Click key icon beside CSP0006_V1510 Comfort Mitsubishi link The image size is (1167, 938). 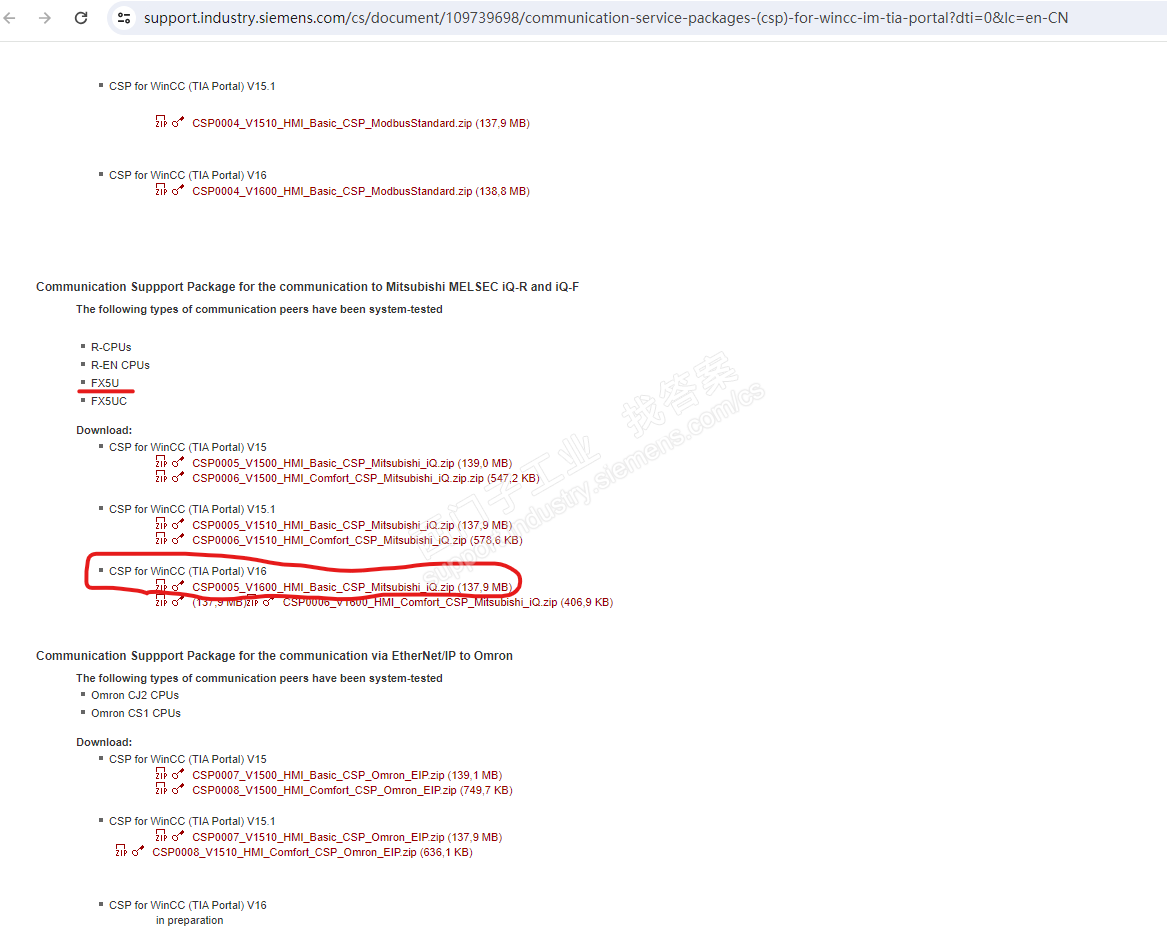click(178, 539)
